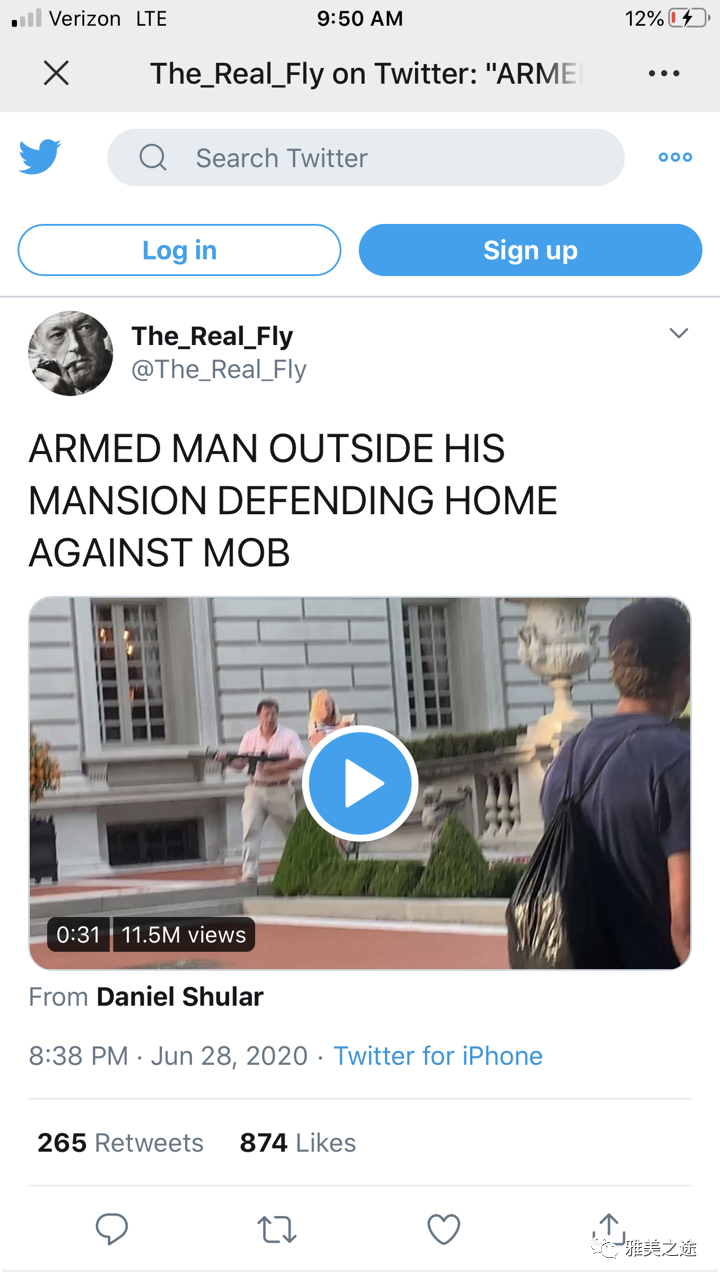The width and height of the screenshot is (720, 1280).
Task: Open the Twitter for iPhone link
Action: pyautogui.click(x=438, y=1056)
